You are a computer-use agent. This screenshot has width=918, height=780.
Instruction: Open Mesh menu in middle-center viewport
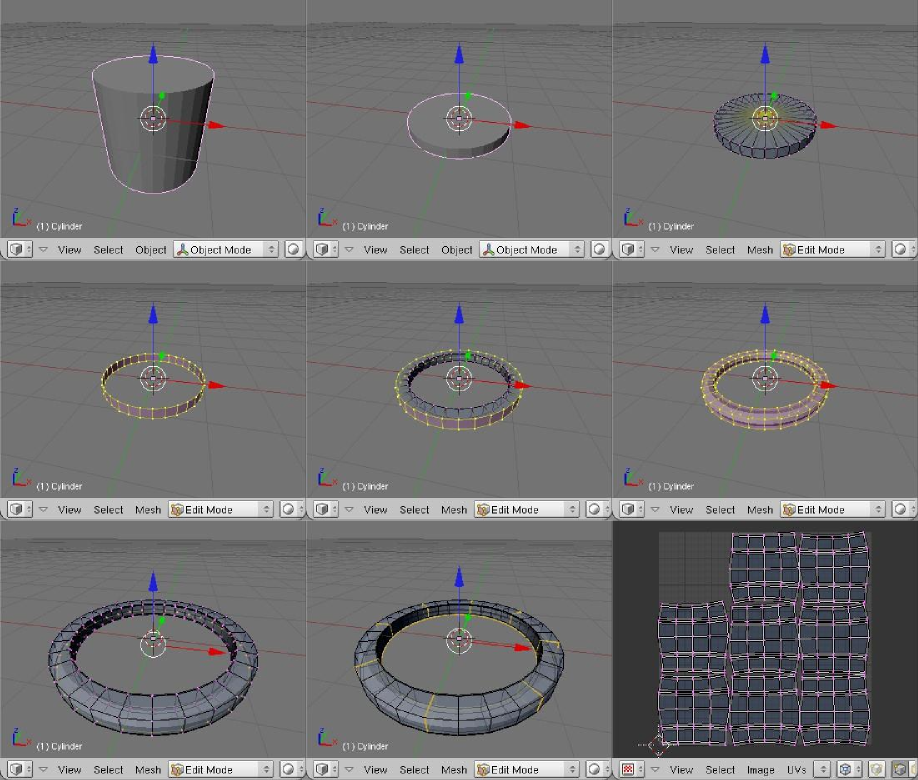tap(454, 510)
